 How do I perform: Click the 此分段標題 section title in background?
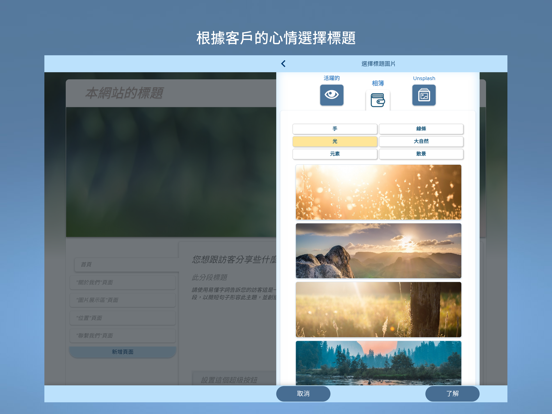[209, 277]
